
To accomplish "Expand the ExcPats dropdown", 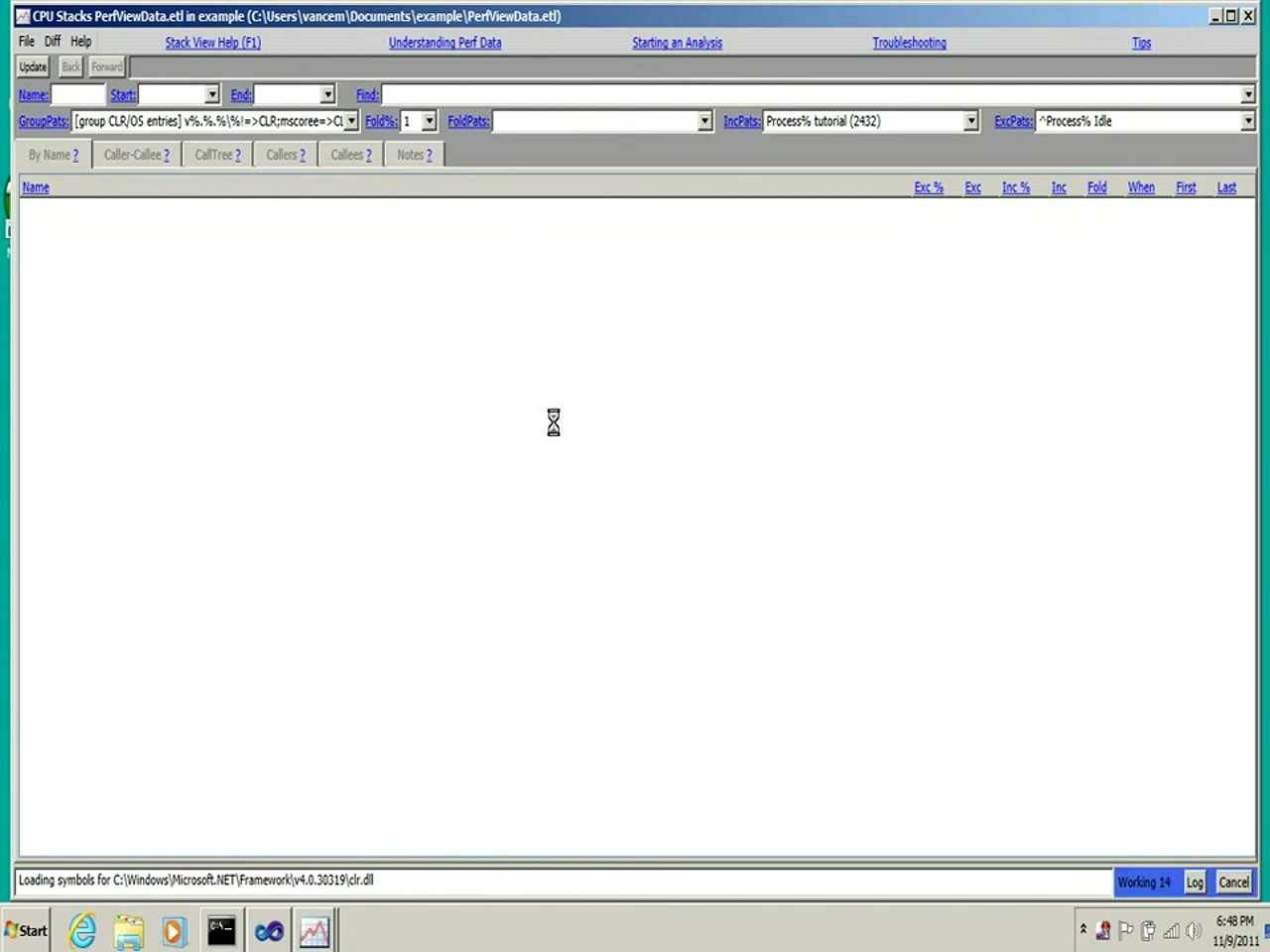I will [x=1247, y=120].
